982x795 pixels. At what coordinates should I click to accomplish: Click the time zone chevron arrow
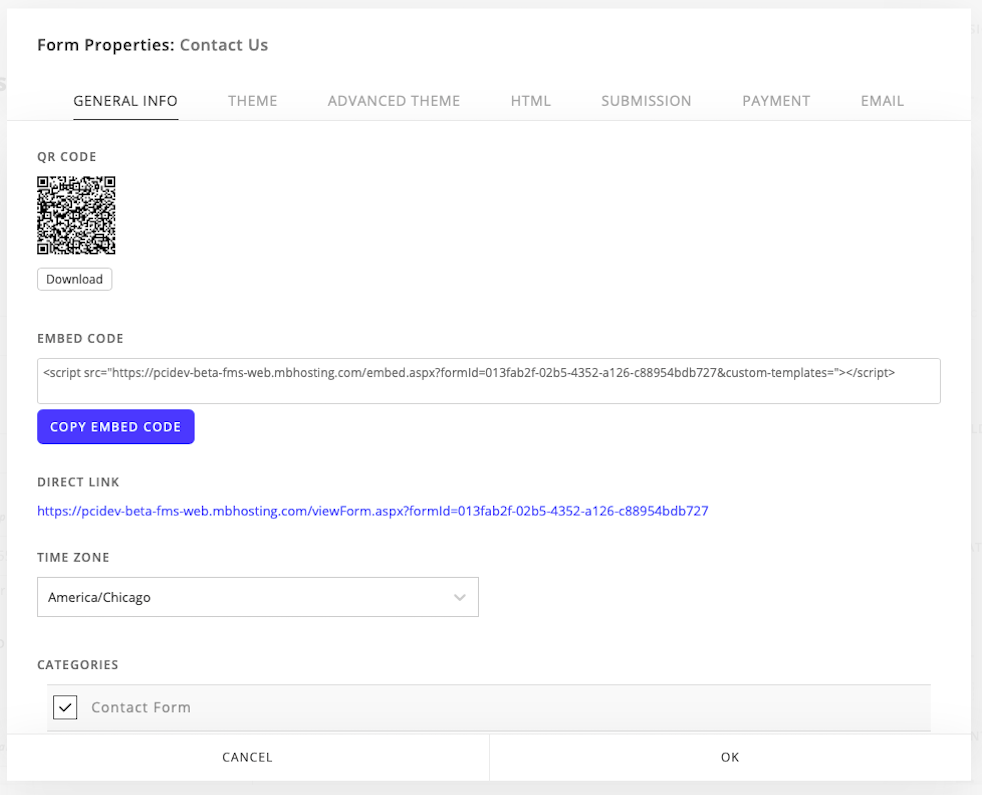click(x=460, y=597)
